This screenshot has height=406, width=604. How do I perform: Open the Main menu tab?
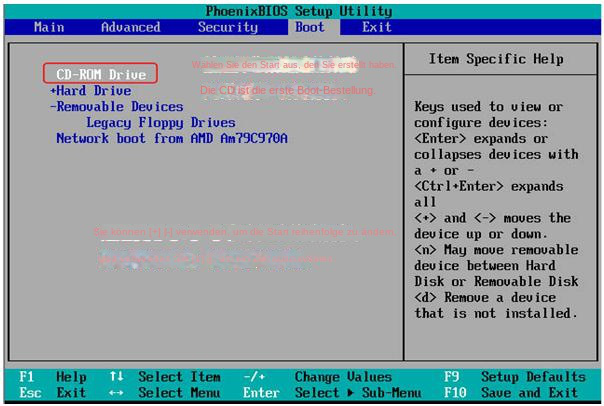(x=49, y=27)
